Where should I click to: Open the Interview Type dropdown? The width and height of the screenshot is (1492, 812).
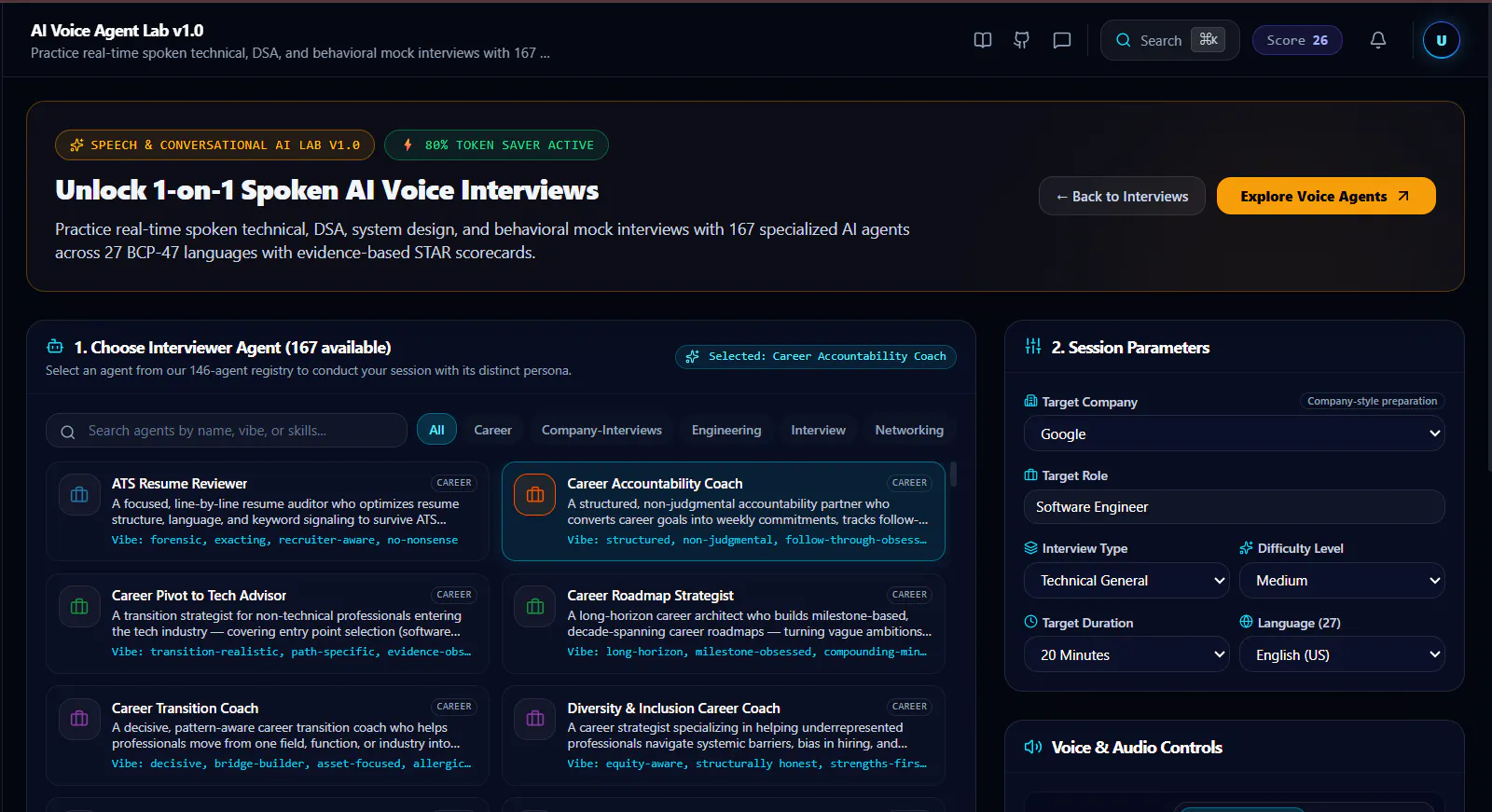pyautogui.click(x=1126, y=580)
